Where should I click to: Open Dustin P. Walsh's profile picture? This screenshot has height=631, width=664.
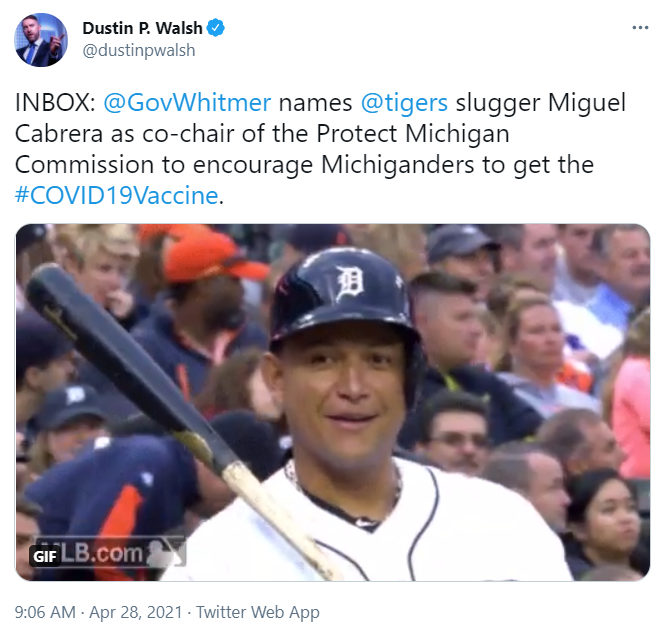(41, 40)
